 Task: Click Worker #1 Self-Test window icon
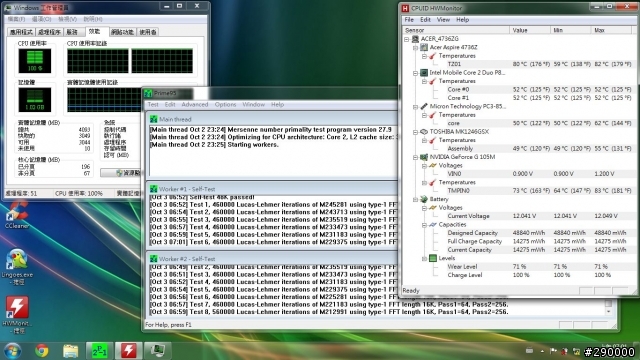153,189
